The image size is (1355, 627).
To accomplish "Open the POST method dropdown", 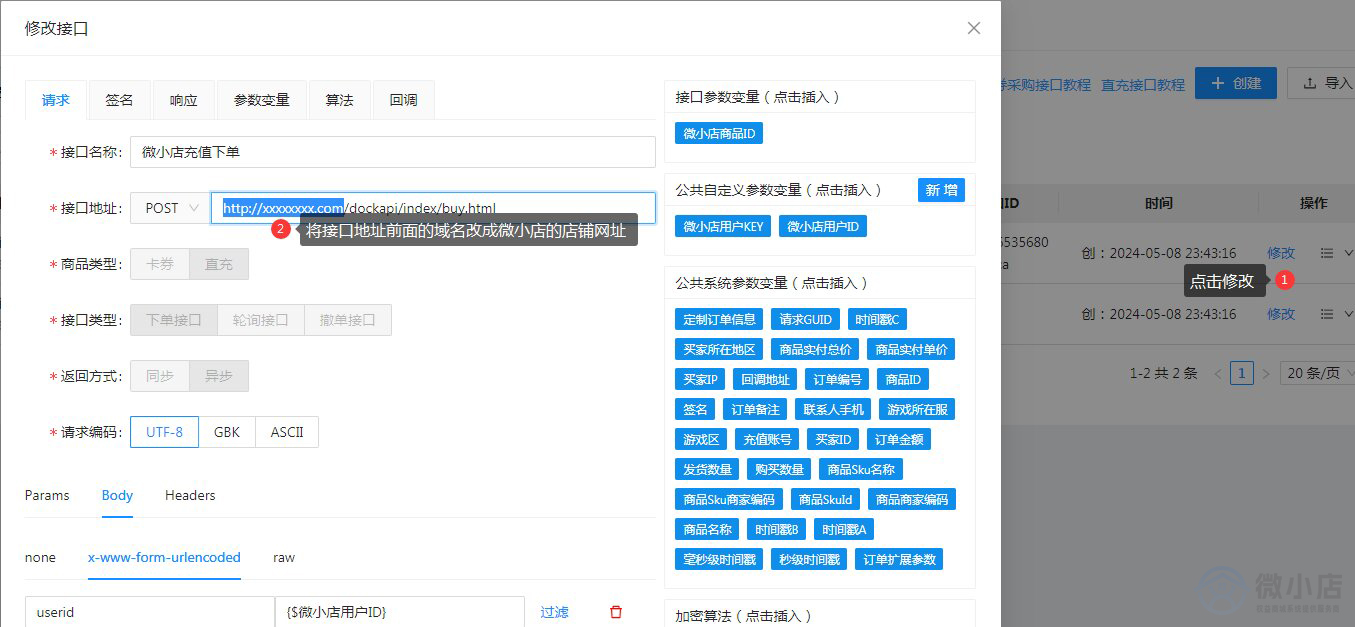I will 170,208.
